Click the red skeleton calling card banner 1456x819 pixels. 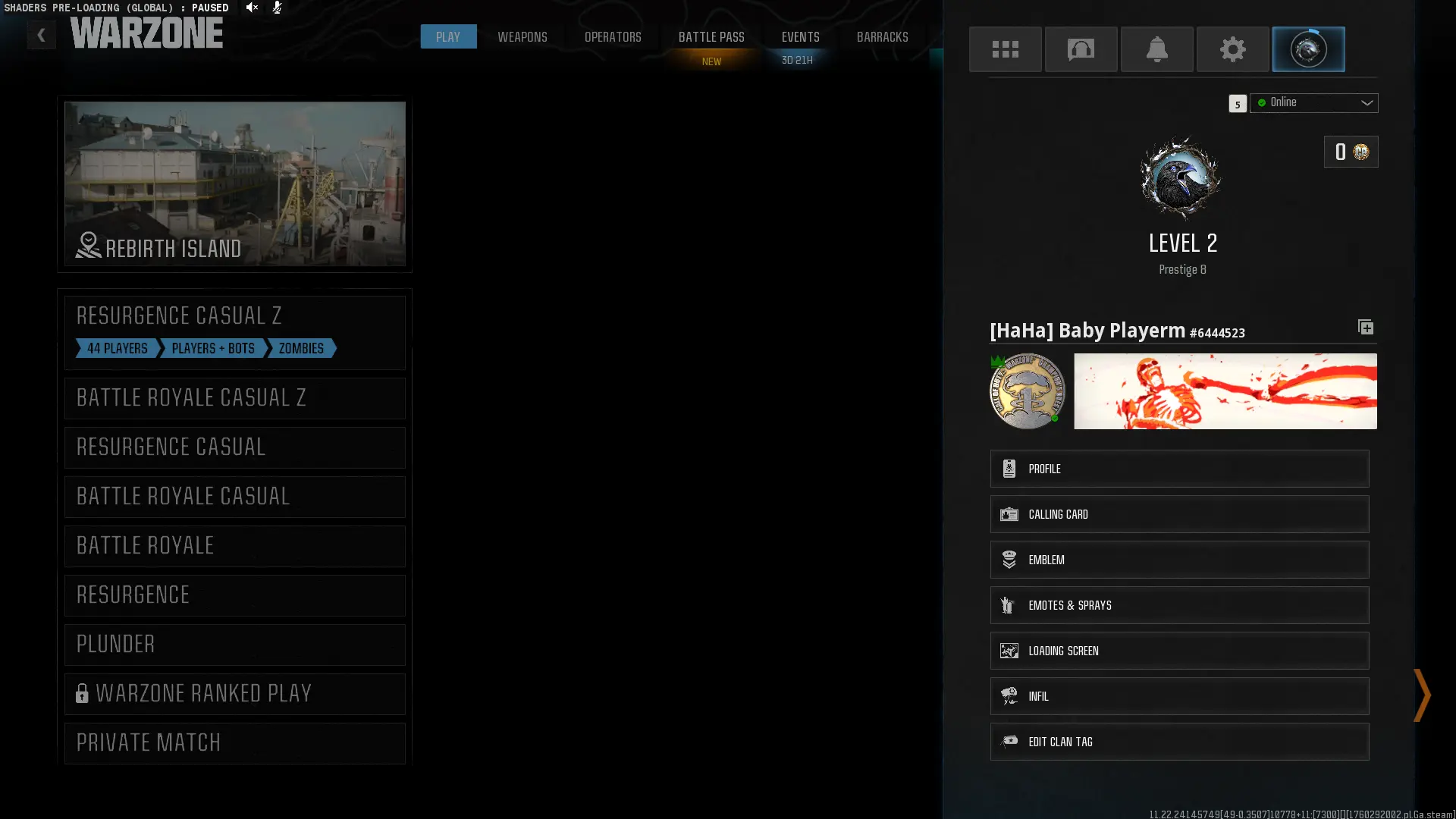(x=1225, y=391)
